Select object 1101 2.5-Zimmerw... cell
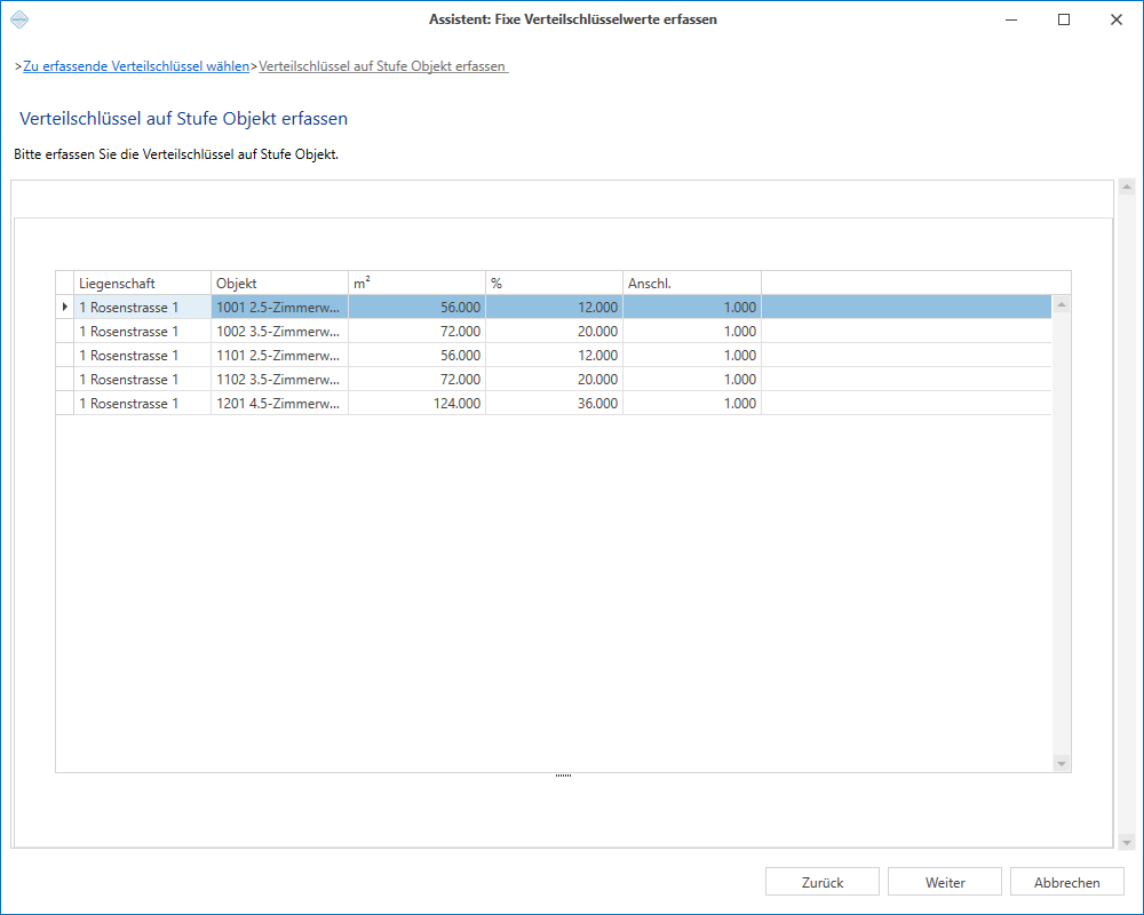This screenshot has height=915, width=1144. 279,355
